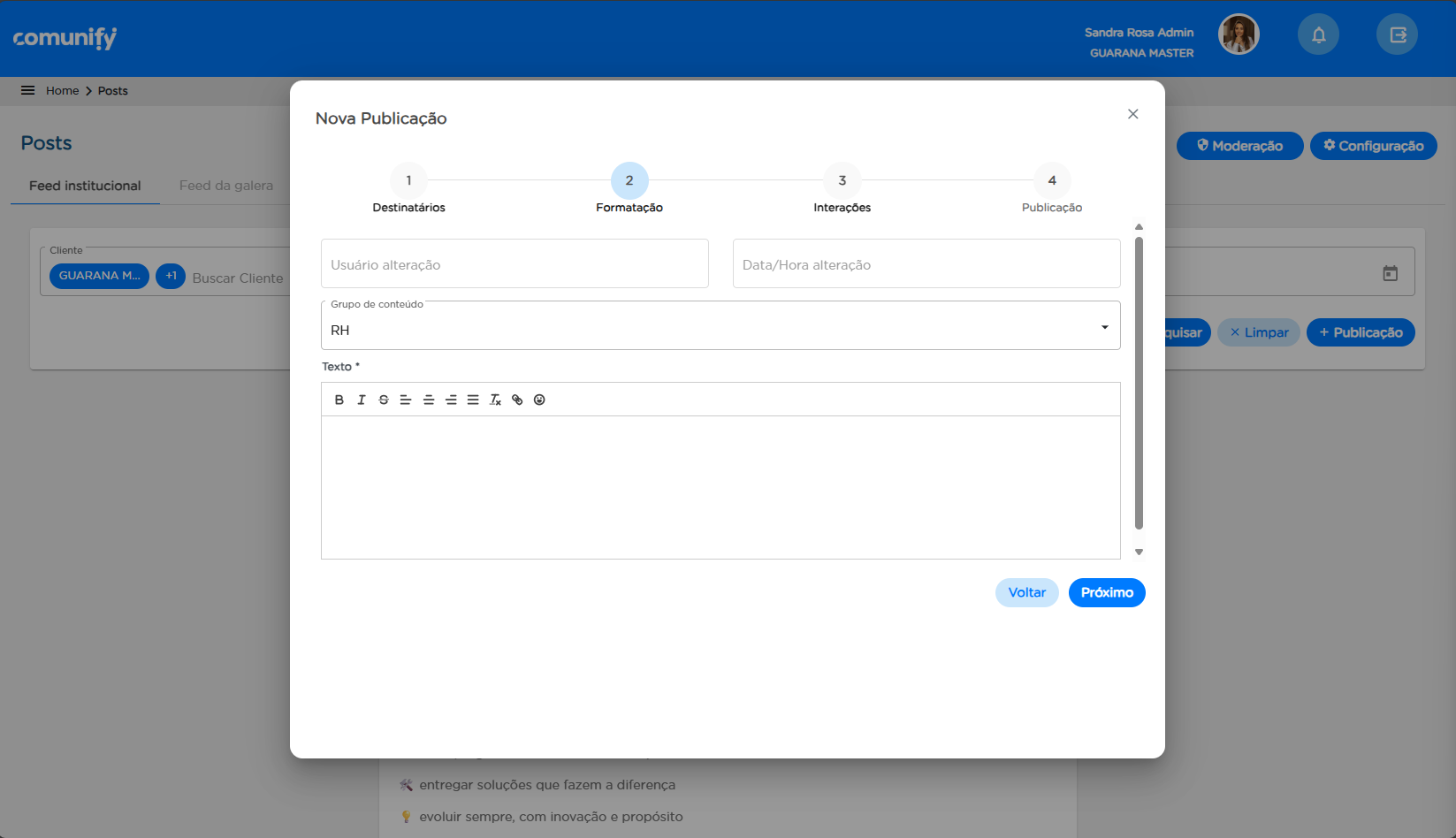Clear text formatting
The height and width of the screenshot is (838, 1456).
tap(495, 400)
